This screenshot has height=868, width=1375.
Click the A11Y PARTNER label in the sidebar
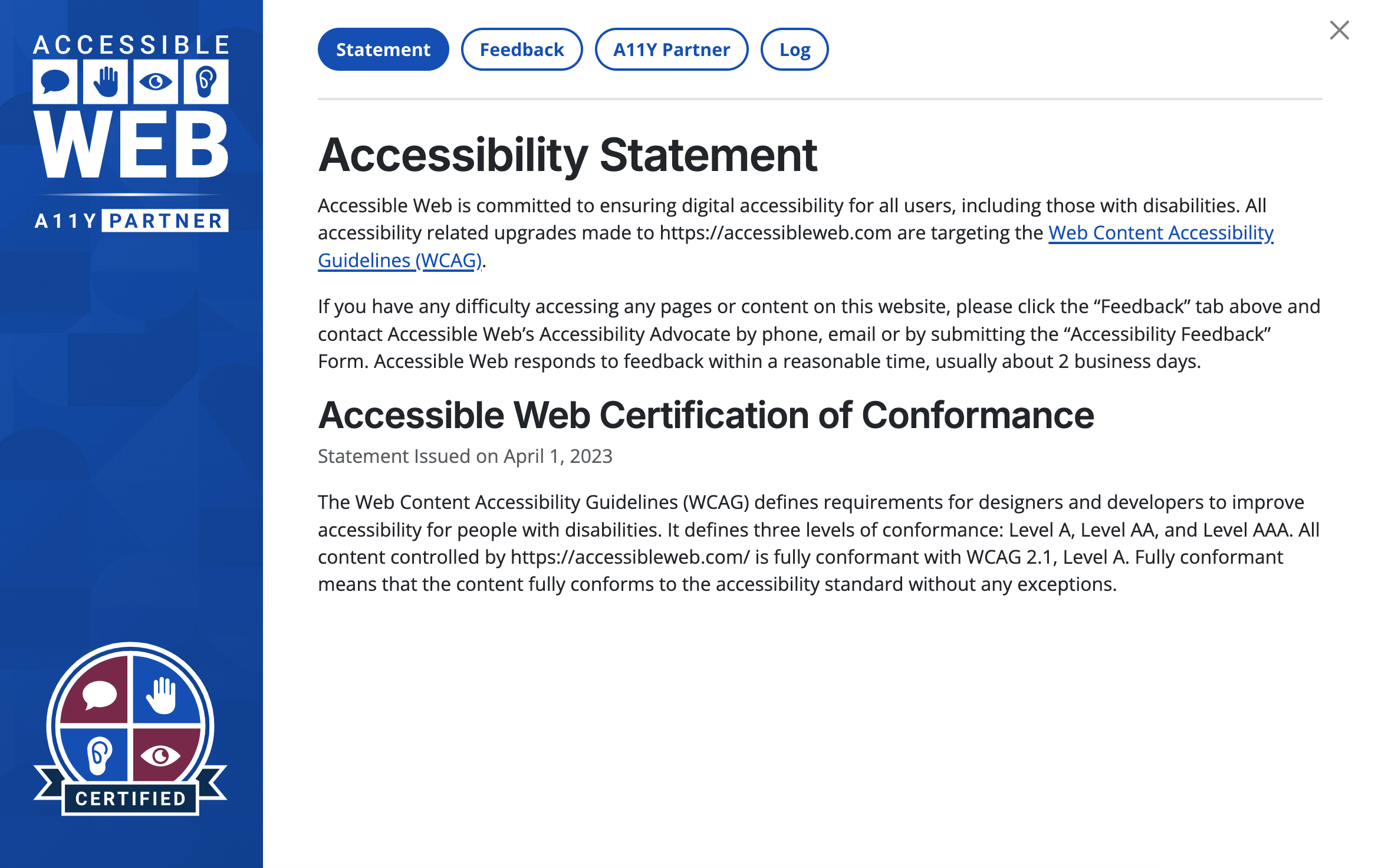tap(131, 221)
